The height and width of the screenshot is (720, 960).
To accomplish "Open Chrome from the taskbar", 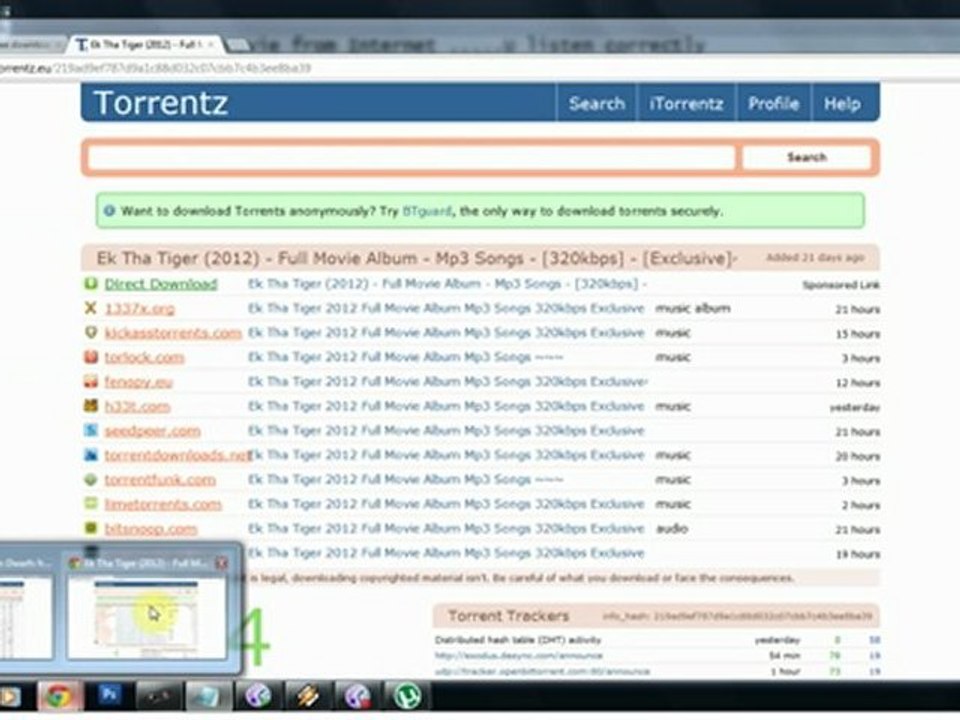I will click(x=58, y=697).
